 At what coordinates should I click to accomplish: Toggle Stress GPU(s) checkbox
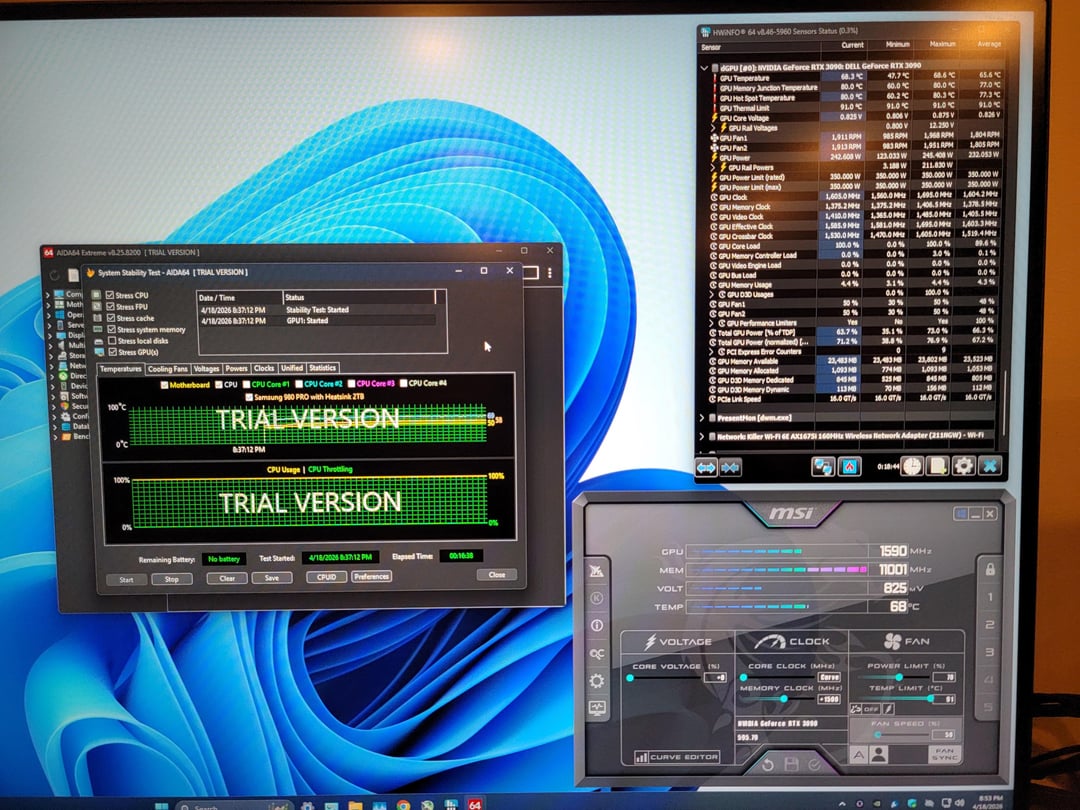point(111,352)
